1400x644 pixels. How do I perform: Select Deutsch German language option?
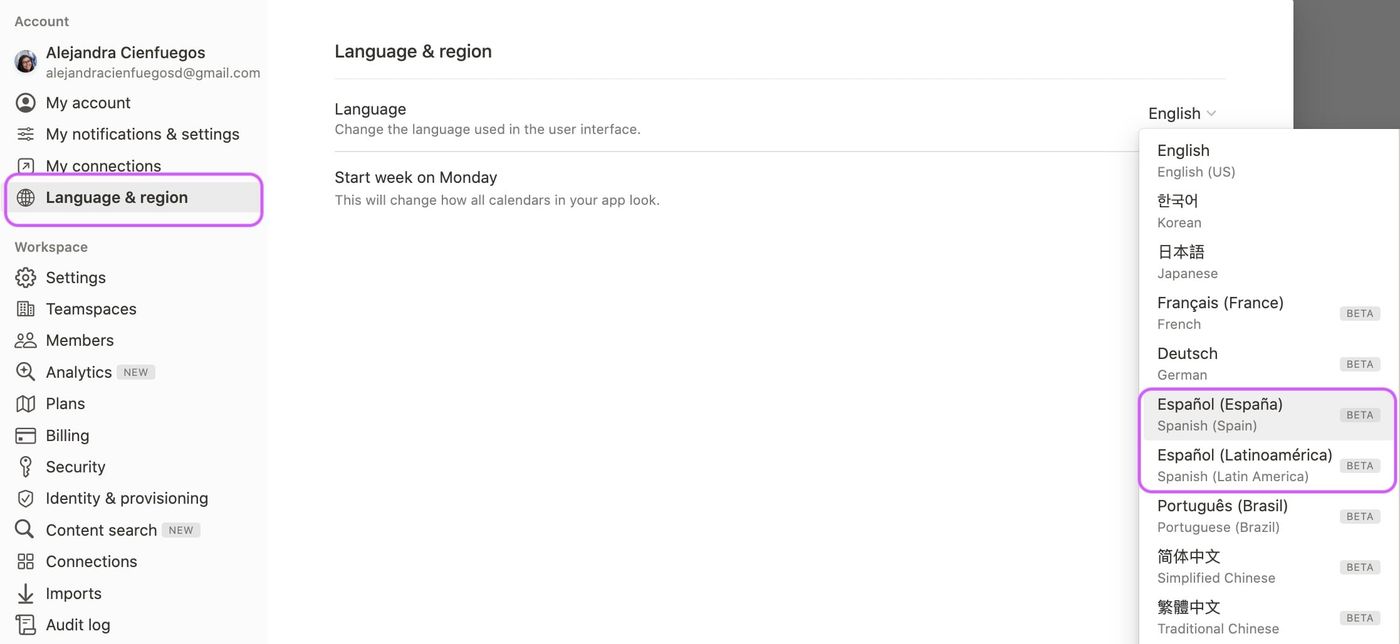coord(1268,364)
